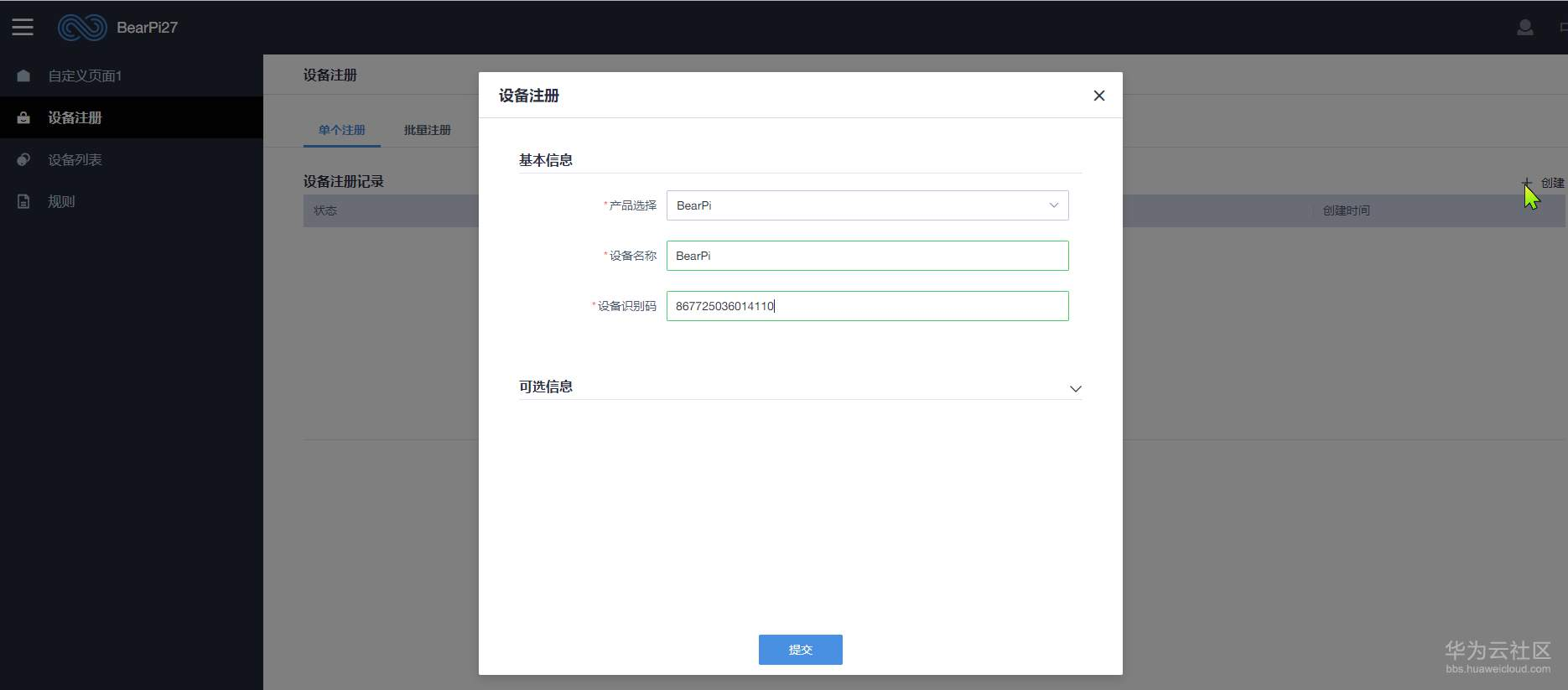Open 自定义页面1 in sidebar
Viewport: 1568px width, 690px height.
click(86, 75)
